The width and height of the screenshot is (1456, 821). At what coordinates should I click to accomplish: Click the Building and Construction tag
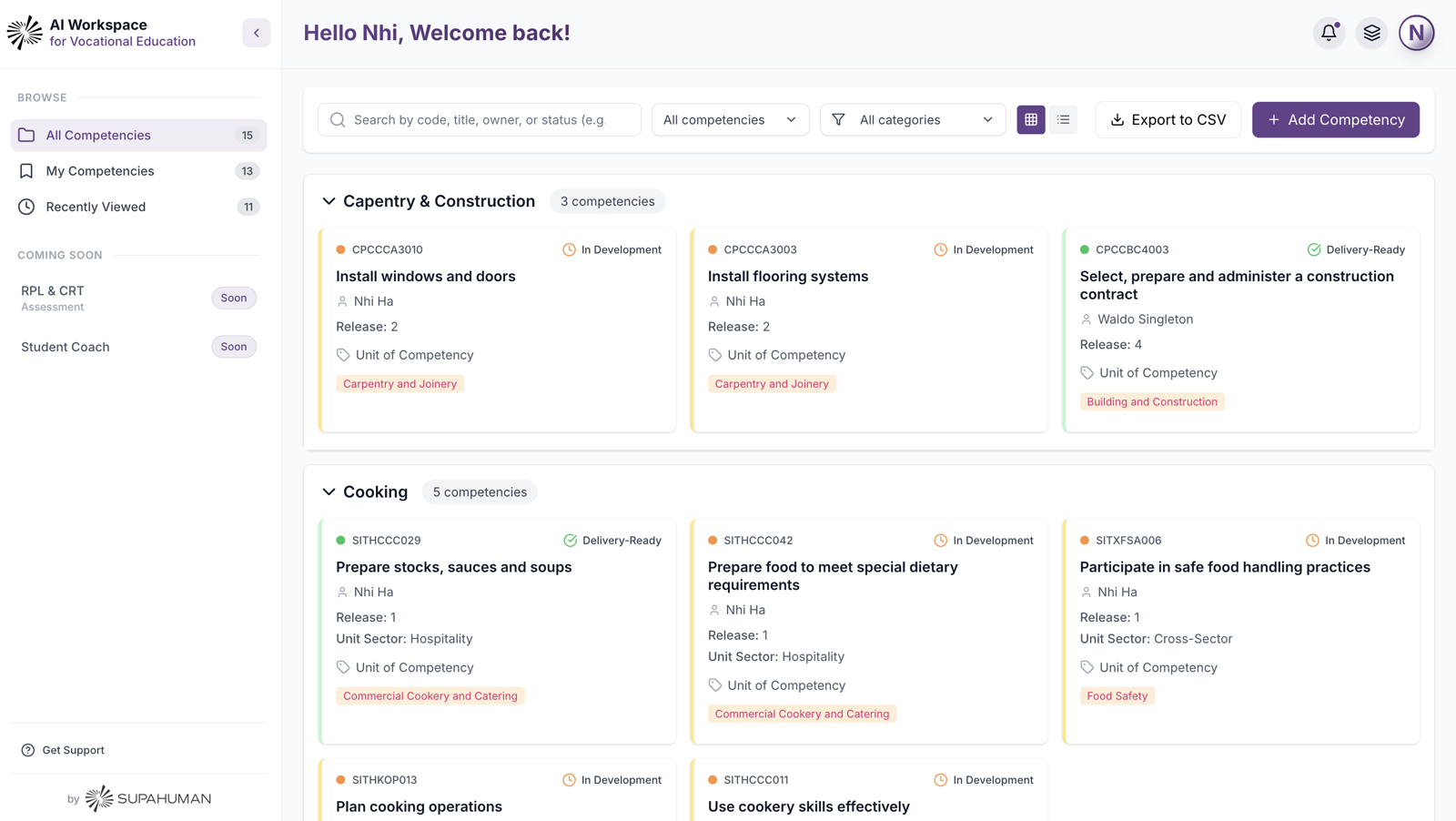tap(1152, 401)
